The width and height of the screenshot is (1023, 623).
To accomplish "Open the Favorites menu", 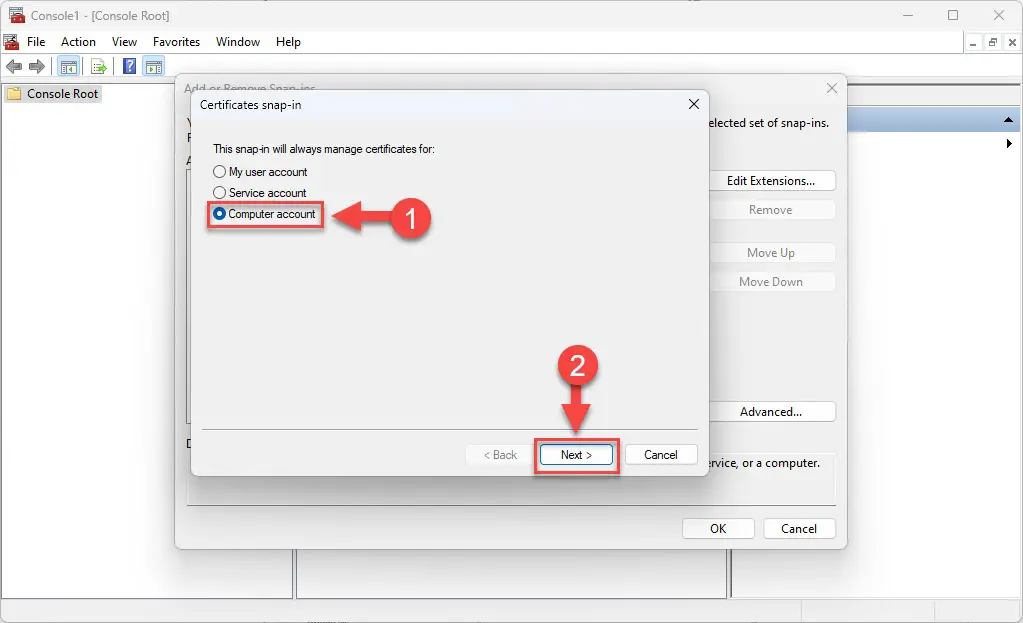I will [176, 42].
